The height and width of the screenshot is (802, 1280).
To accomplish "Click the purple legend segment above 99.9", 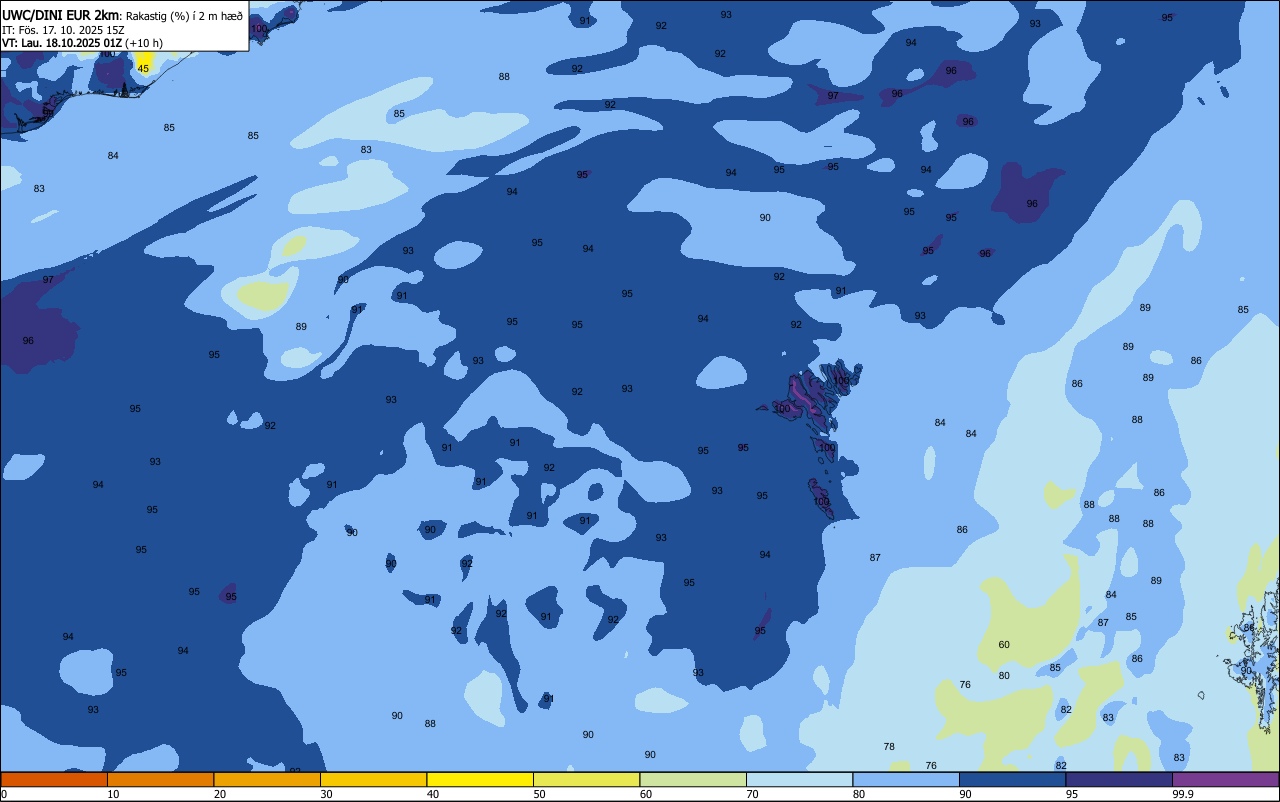I will coord(1225,779).
